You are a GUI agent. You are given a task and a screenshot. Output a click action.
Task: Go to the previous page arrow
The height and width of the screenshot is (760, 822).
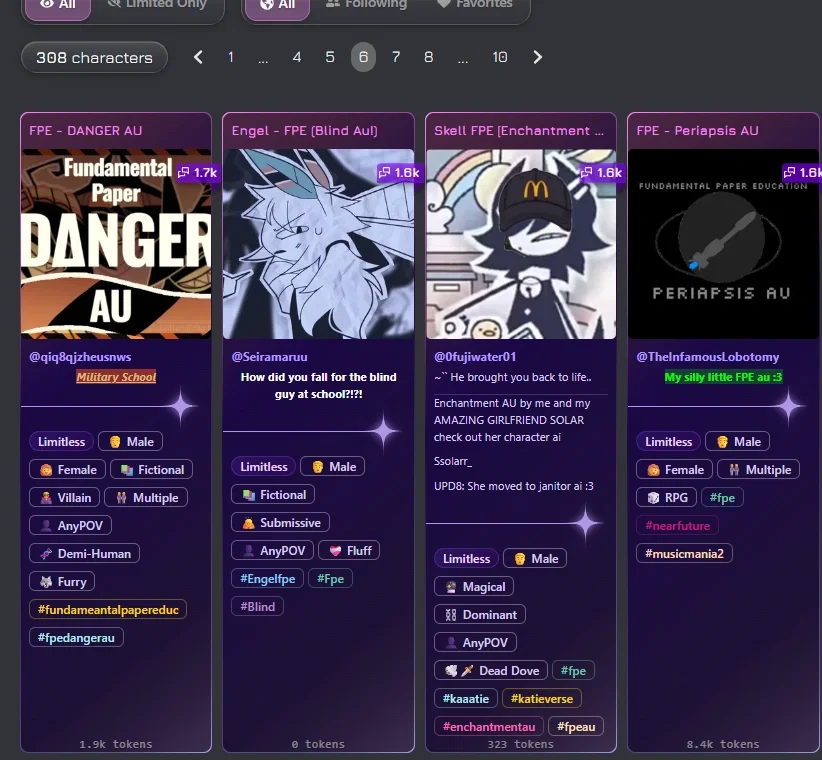(198, 57)
